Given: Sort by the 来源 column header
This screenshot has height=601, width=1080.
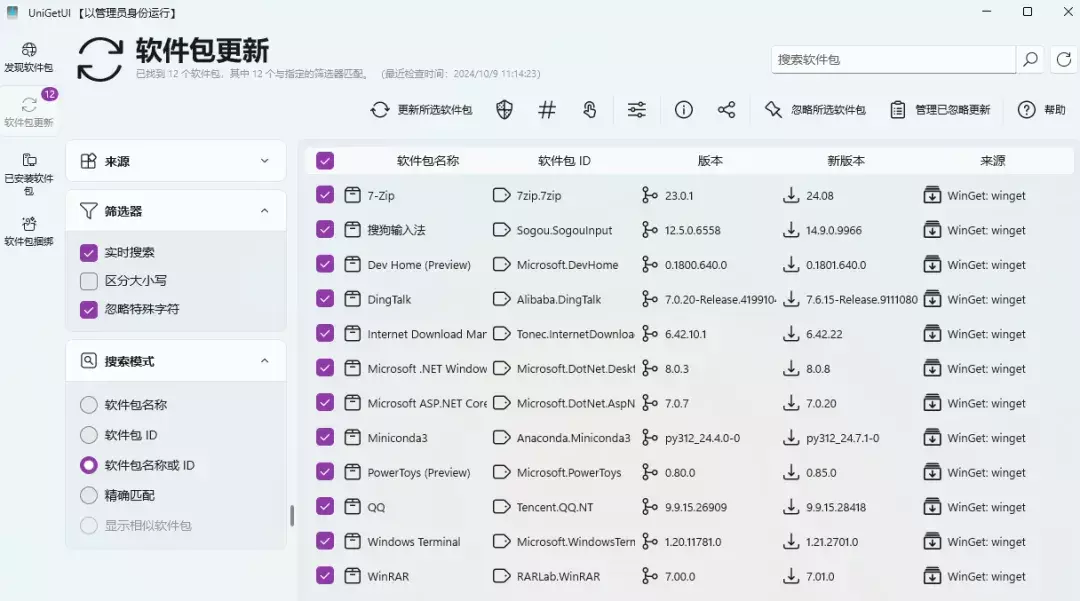Looking at the screenshot, I should pyautogui.click(x=993, y=161).
